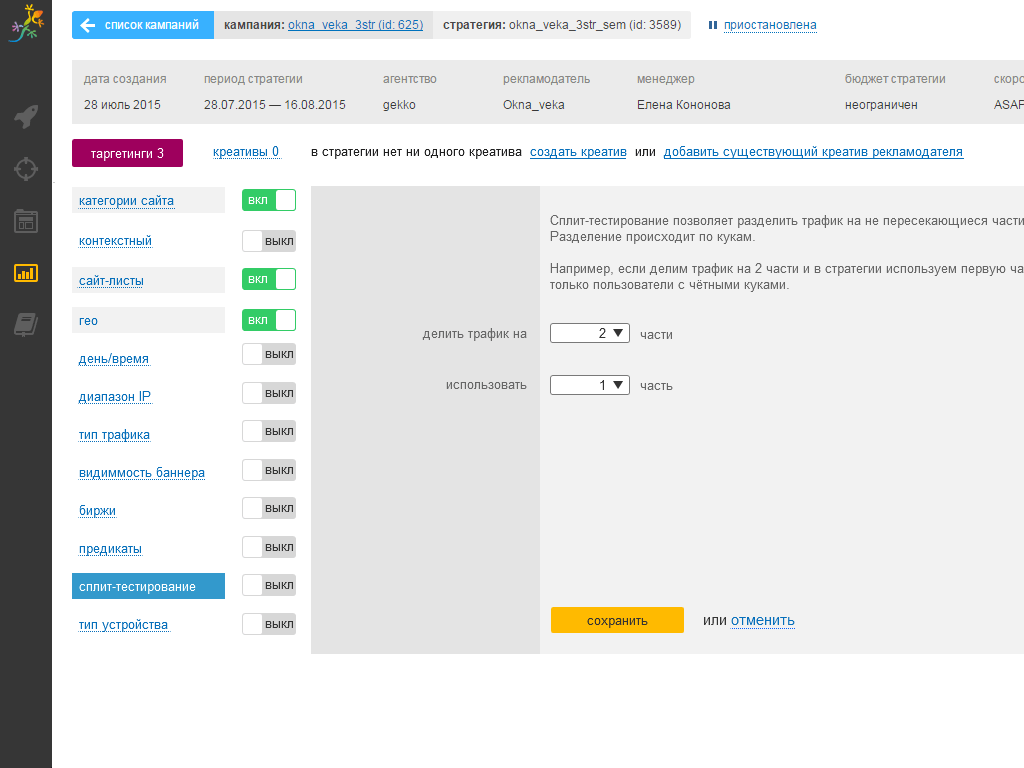Click the отменить link
The height and width of the screenshot is (768, 1024).
(762, 620)
